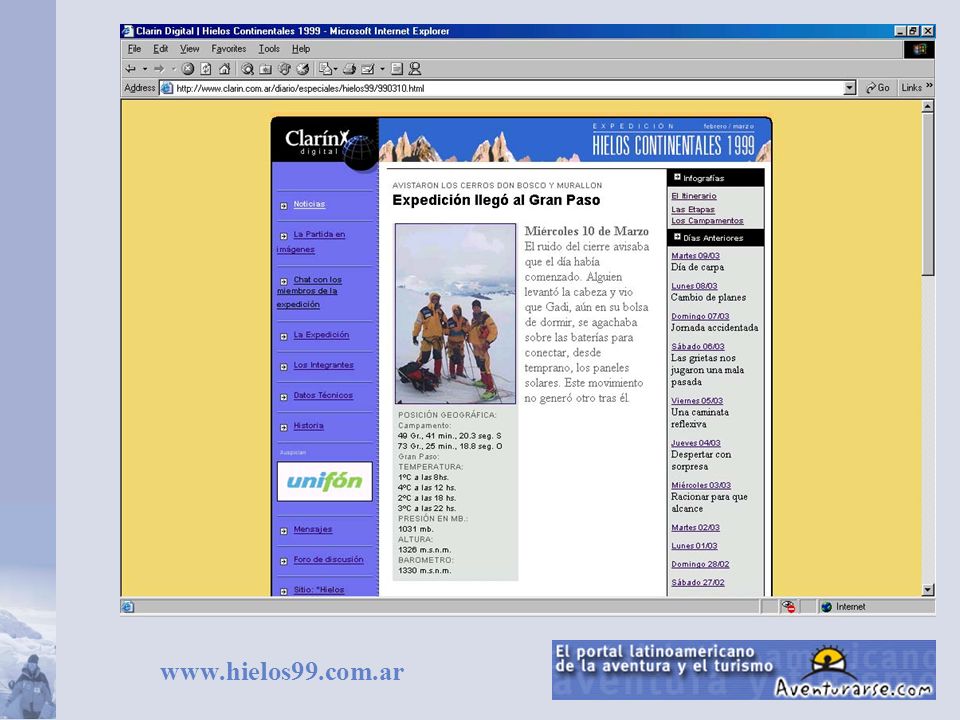Open the Los Integrantes link
960x720 pixels.
click(323, 365)
